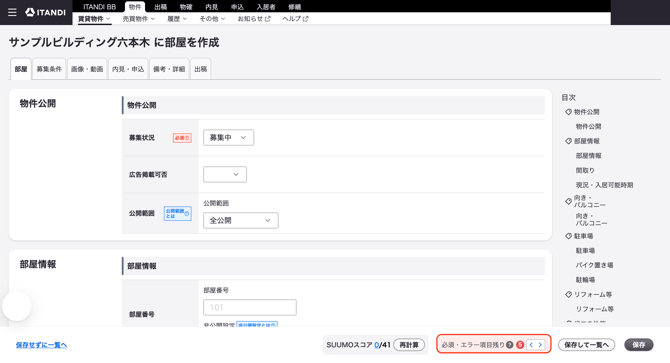Jump to indented 部屋情報 sub-item in 目次
Screen dimensions: 670x363
(588, 155)
